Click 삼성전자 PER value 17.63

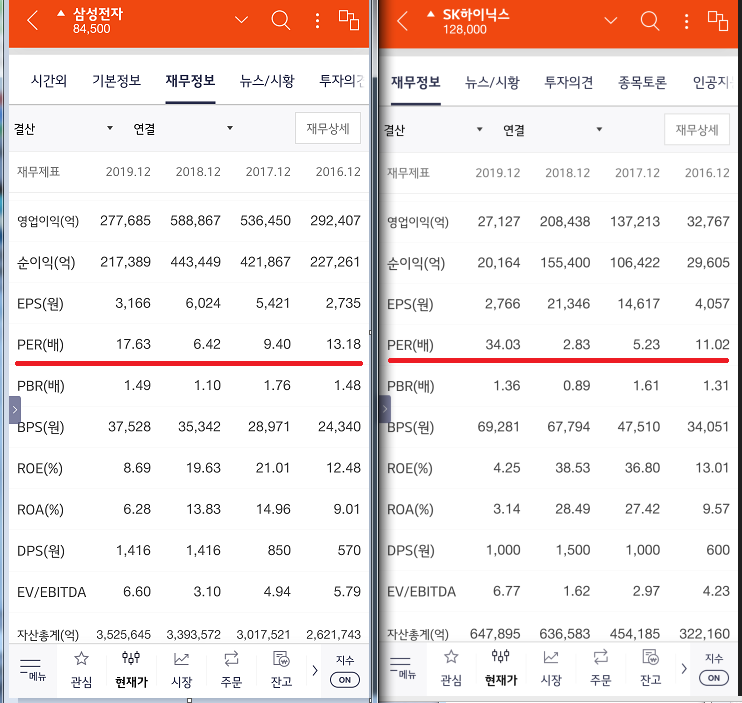pos(133,344)
